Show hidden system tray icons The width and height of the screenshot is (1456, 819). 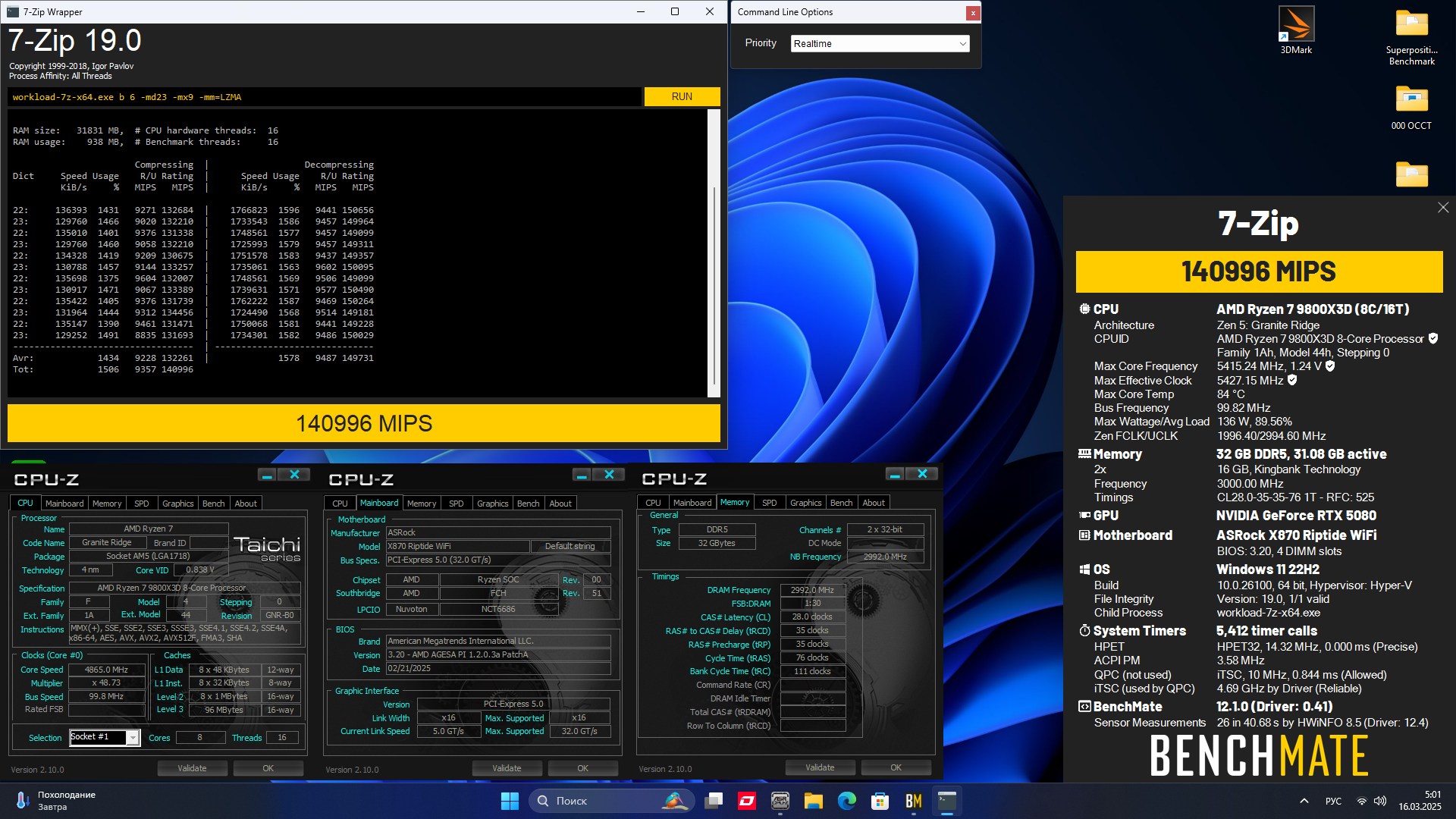pos(1304,801)
